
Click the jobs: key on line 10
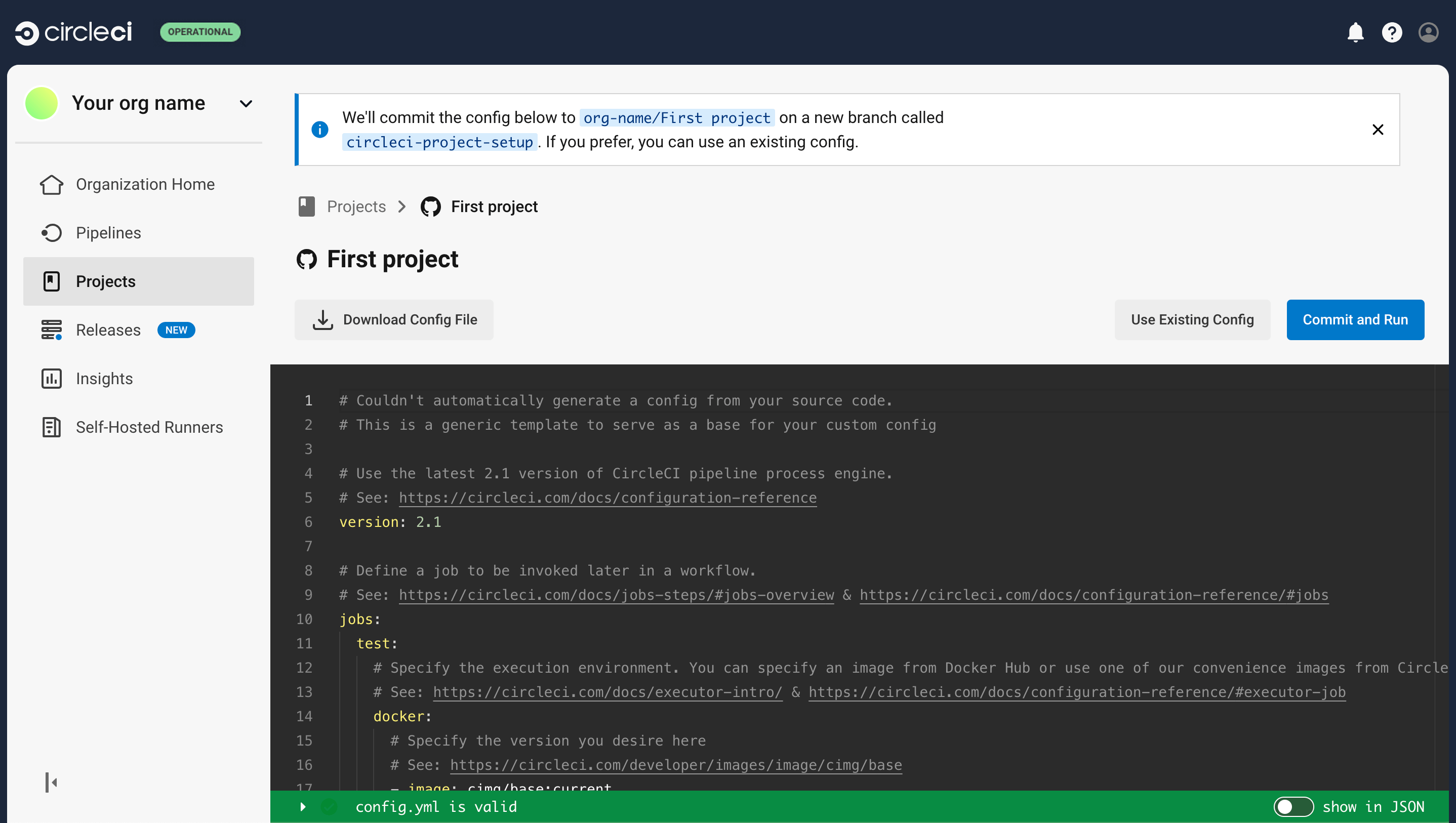point(359,620)
